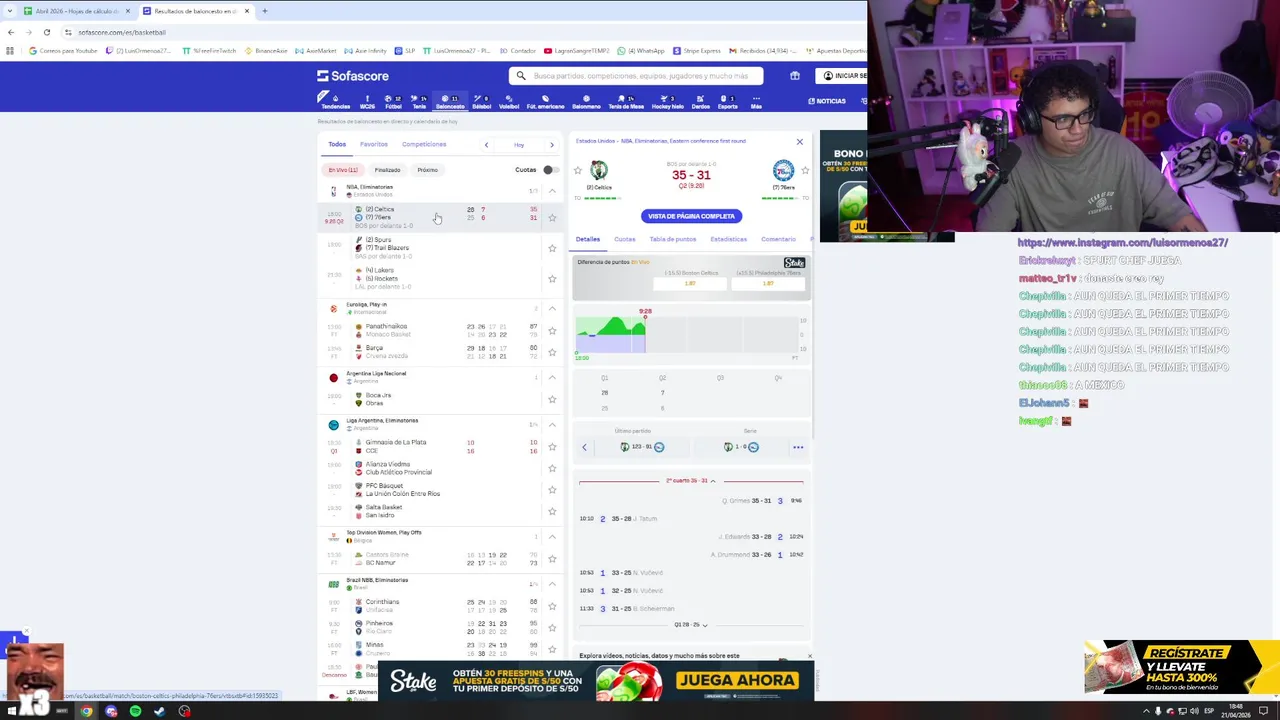This screenshot has height=720, width=1280.
Task: Switch to the Todos tab
Action: click(337, 145)
